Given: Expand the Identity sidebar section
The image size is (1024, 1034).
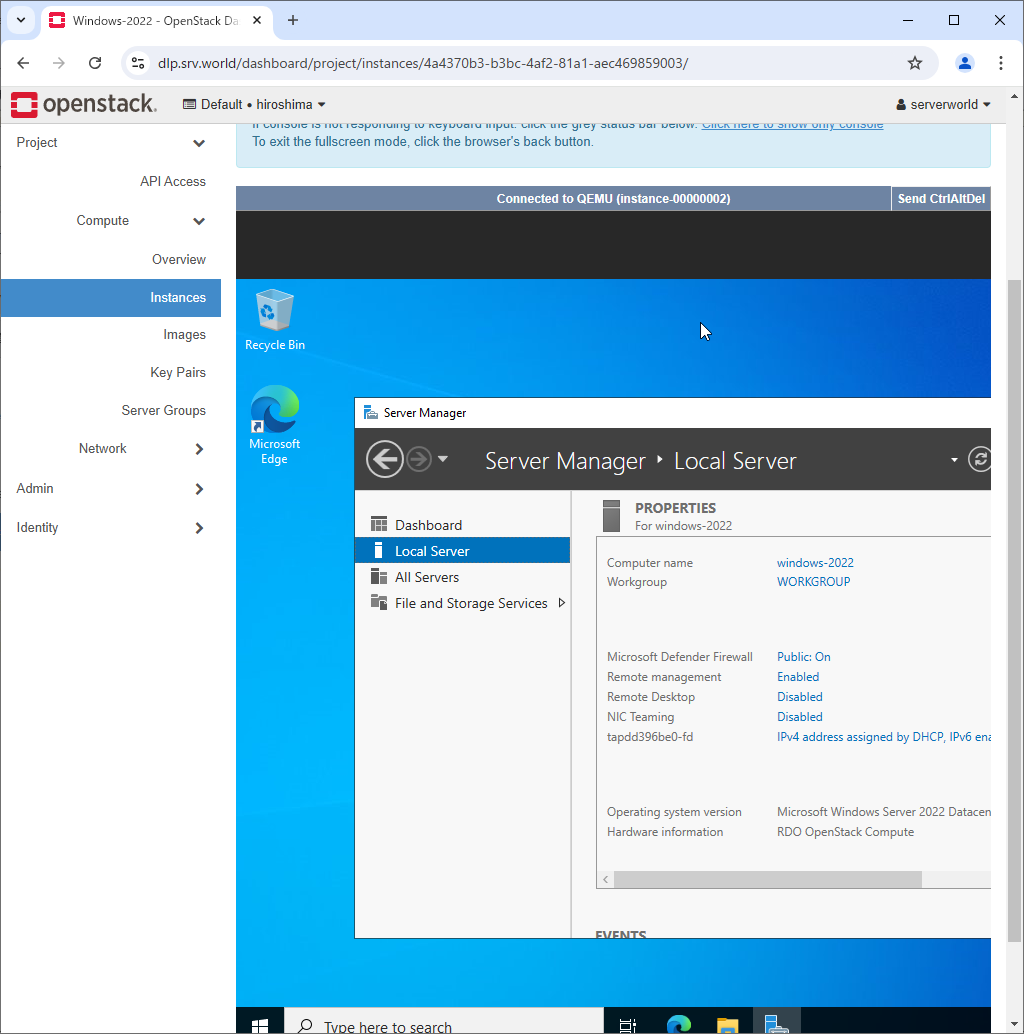Looking at the screenshot, I should 111,528.
